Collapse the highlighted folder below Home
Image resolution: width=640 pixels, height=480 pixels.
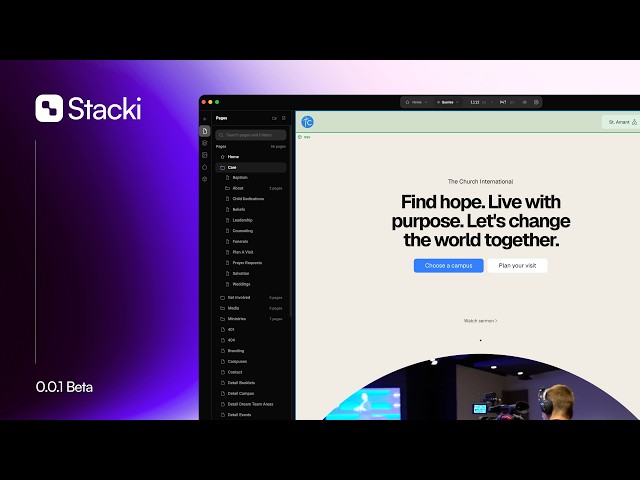click(x=251, y=167)
